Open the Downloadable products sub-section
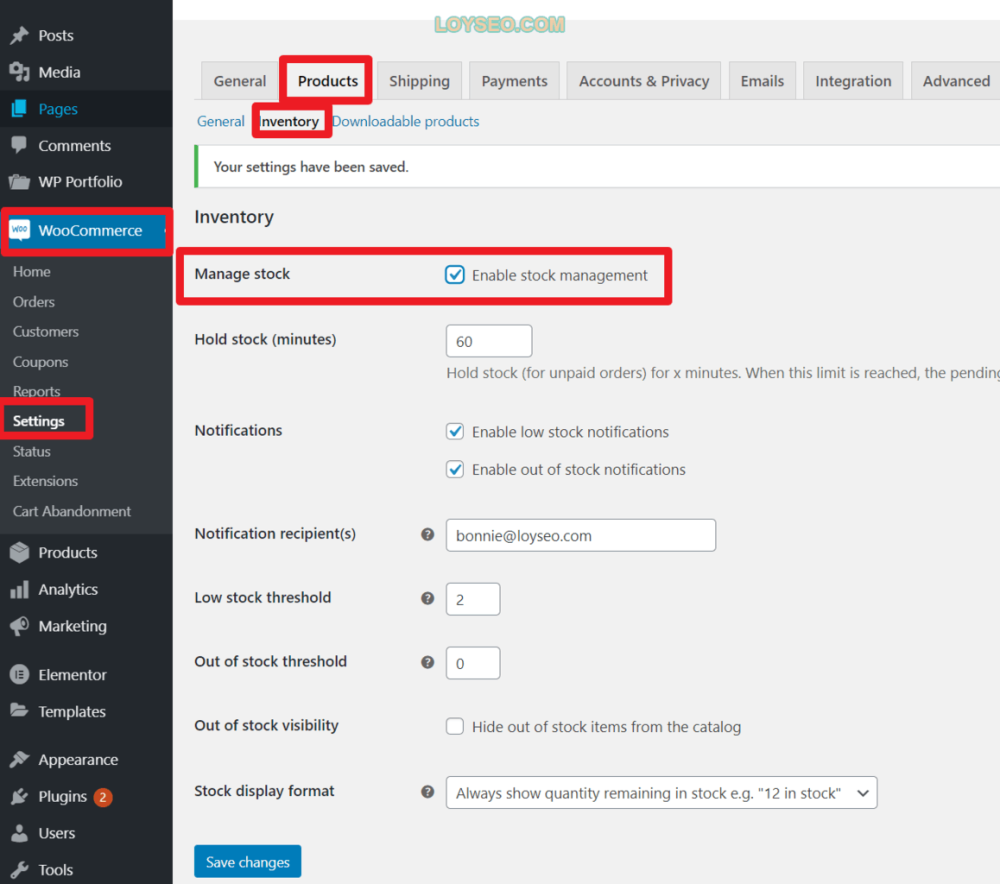 [x=406, y=121]
